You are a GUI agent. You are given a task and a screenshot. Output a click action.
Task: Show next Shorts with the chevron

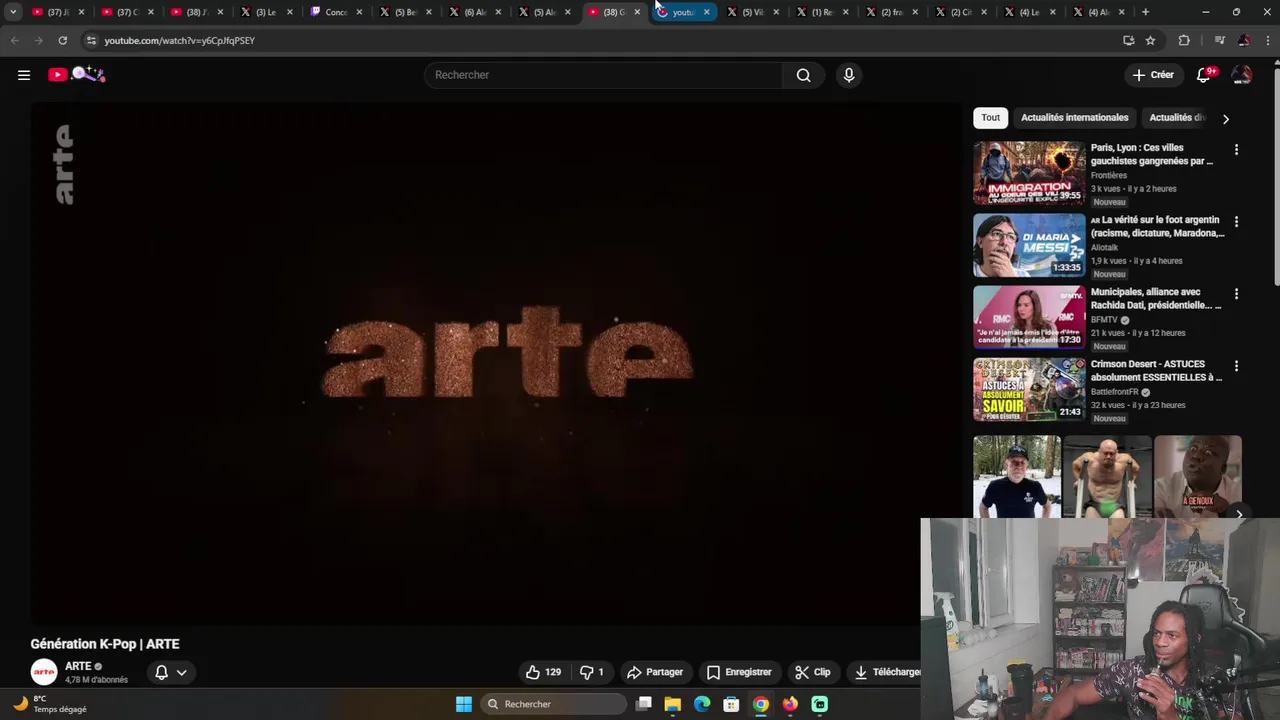pos(1238,515)
